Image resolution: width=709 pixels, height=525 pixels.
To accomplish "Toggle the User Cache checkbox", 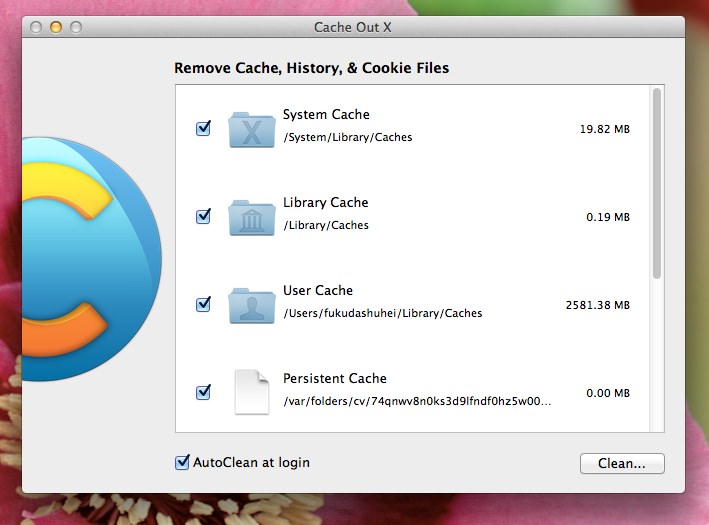I will click(x=203, y=304).
